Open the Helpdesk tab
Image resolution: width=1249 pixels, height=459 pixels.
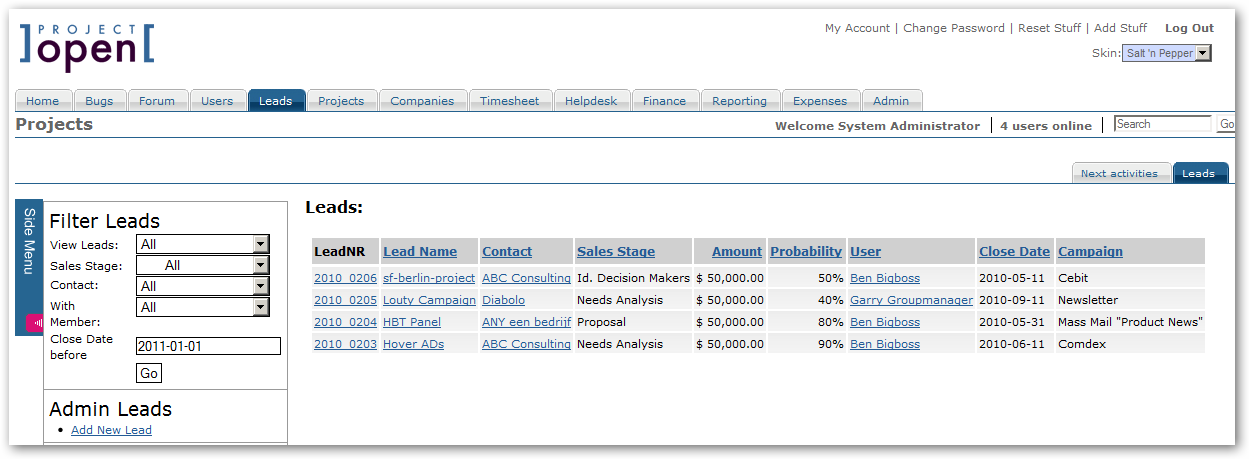591,101
